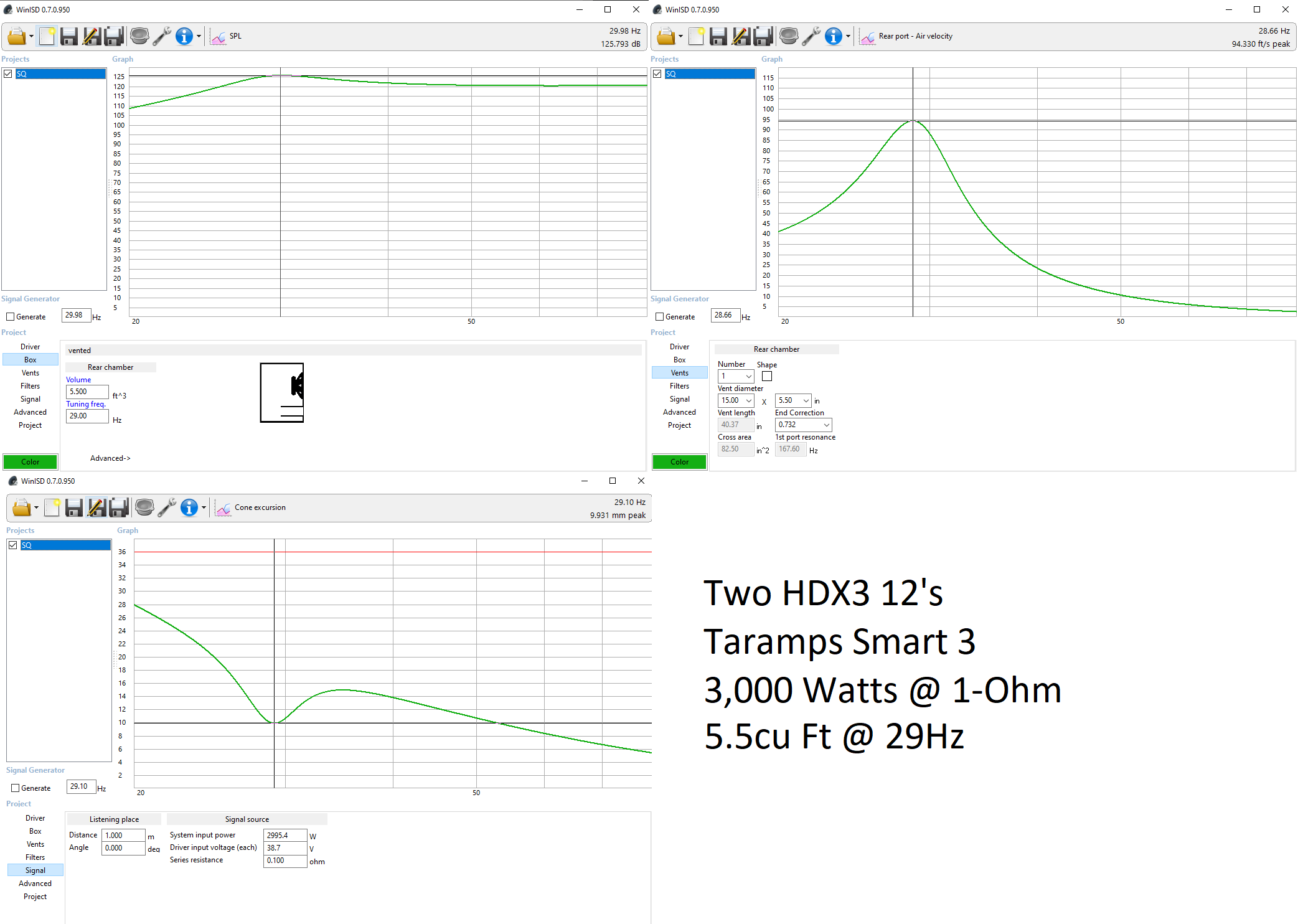Select Vents tab in Air velocity window
1298x924 pixels.
point(680,373)
